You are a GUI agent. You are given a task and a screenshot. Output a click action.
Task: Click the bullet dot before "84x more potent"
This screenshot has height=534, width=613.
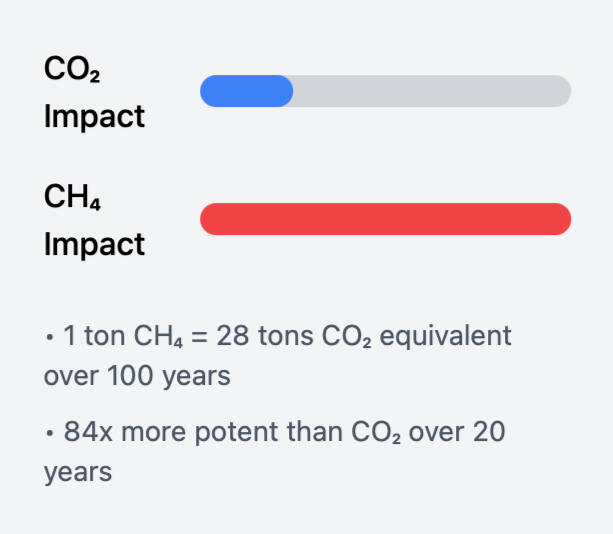point(49,433)
